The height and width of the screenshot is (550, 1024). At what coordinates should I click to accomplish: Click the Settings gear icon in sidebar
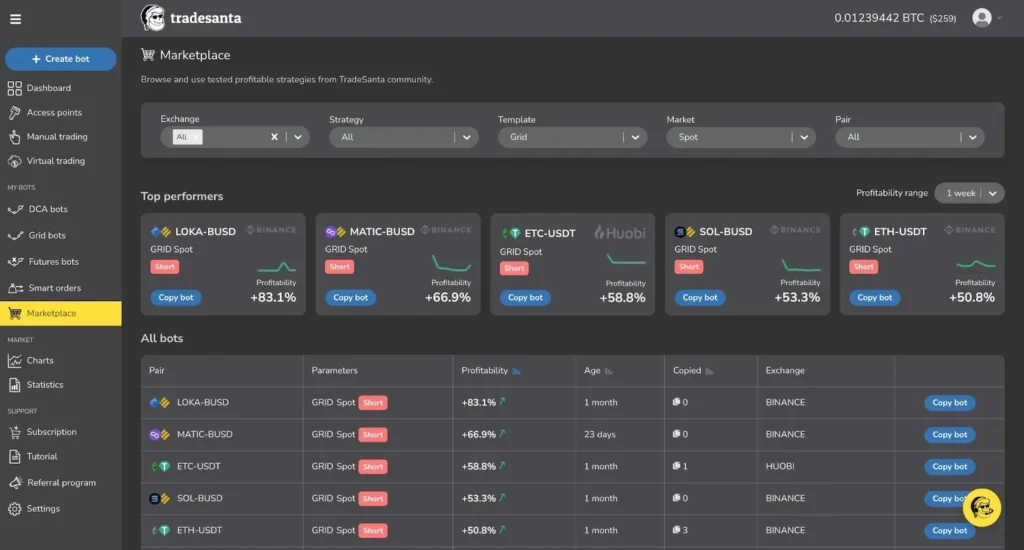click(x=15, y=509)
